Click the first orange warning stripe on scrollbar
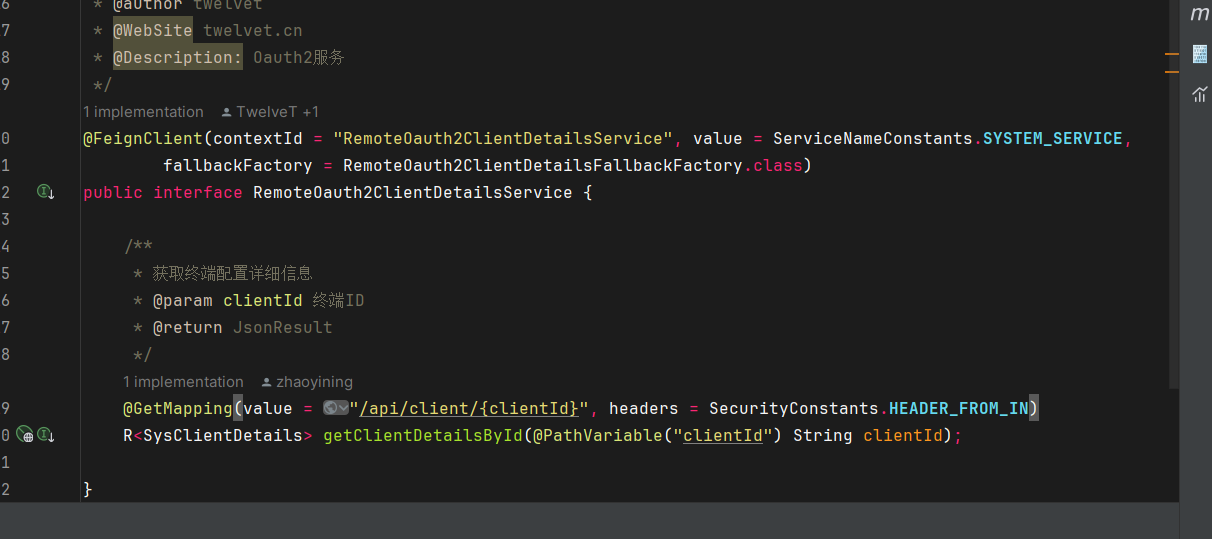 [1172, 53]
